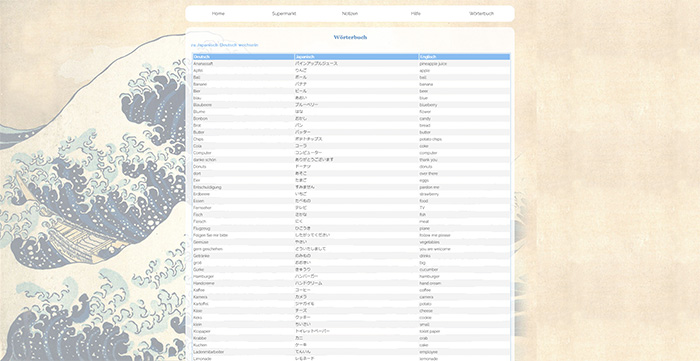Click the Japanisch column header
Screen dimensions: 700x361
[356, 57]
